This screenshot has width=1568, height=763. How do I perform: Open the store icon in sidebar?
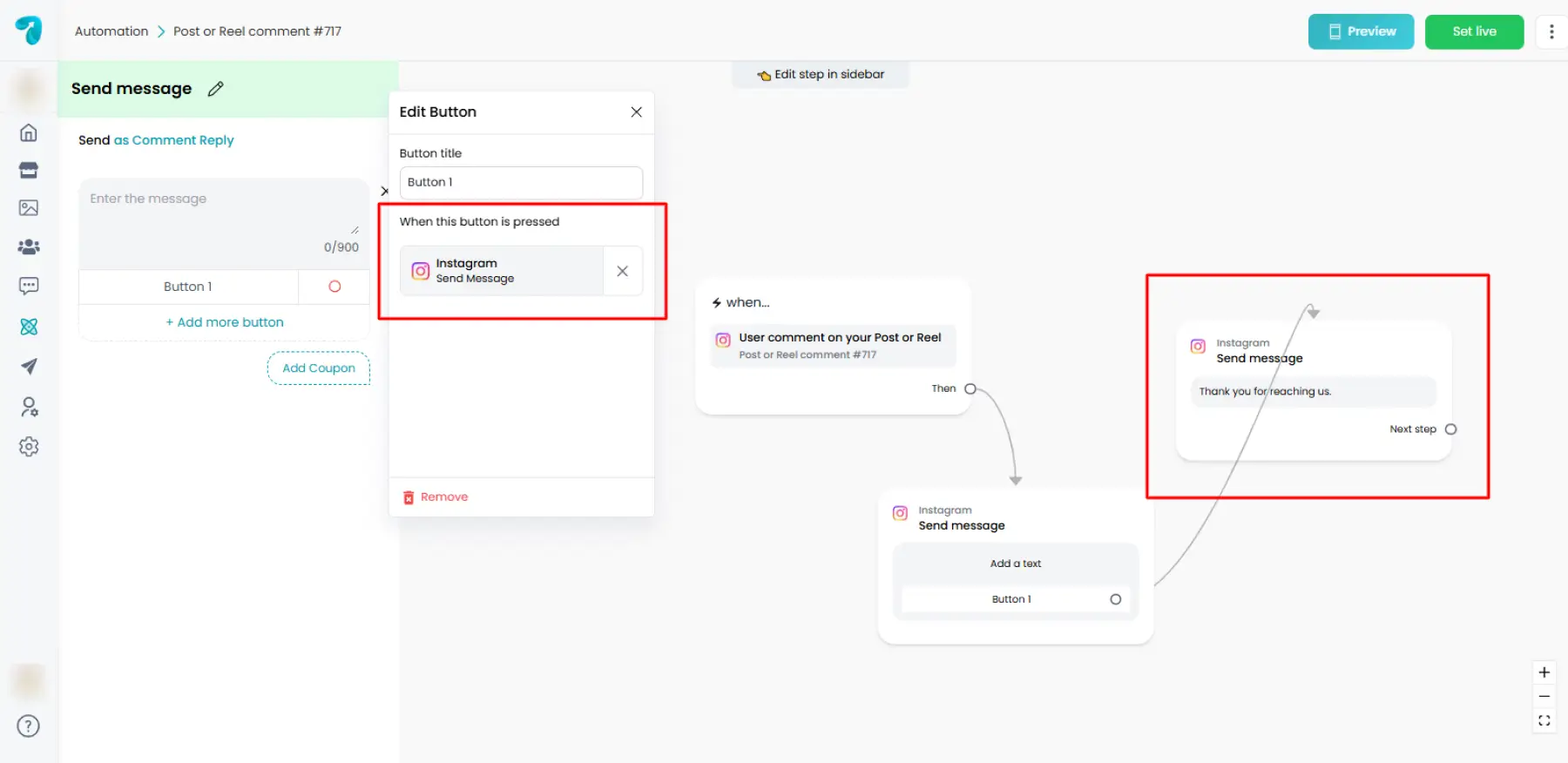(29, 170)
